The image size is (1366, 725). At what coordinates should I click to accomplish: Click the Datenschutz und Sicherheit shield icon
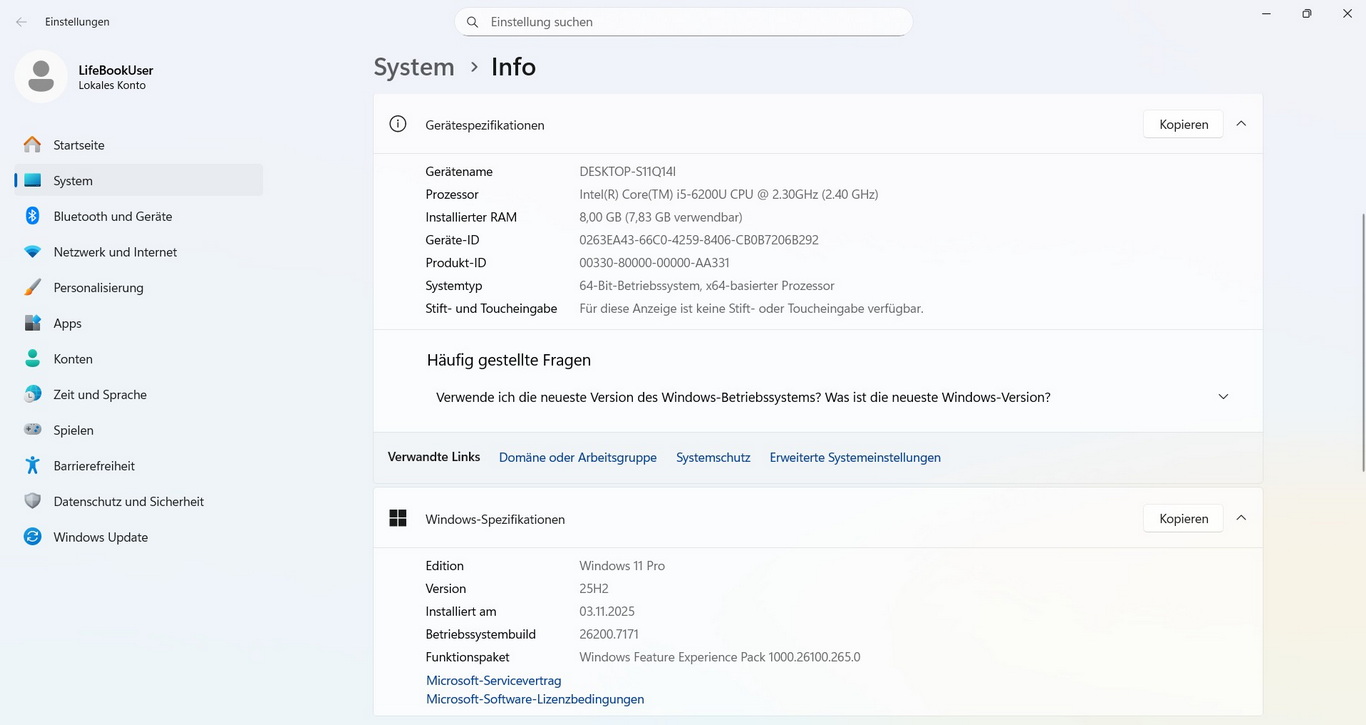[33, 501]
